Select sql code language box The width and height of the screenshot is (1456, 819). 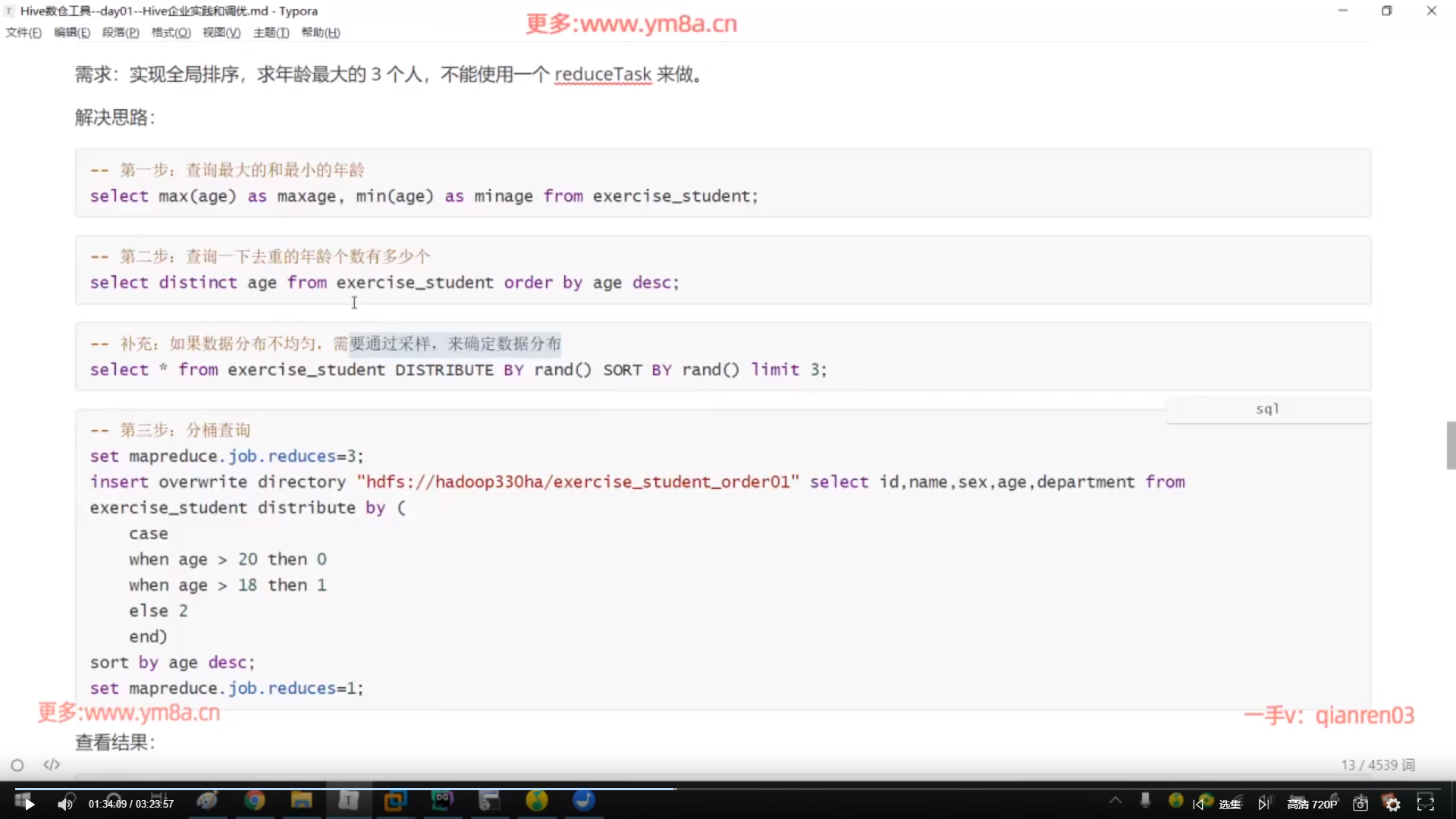1267,409
